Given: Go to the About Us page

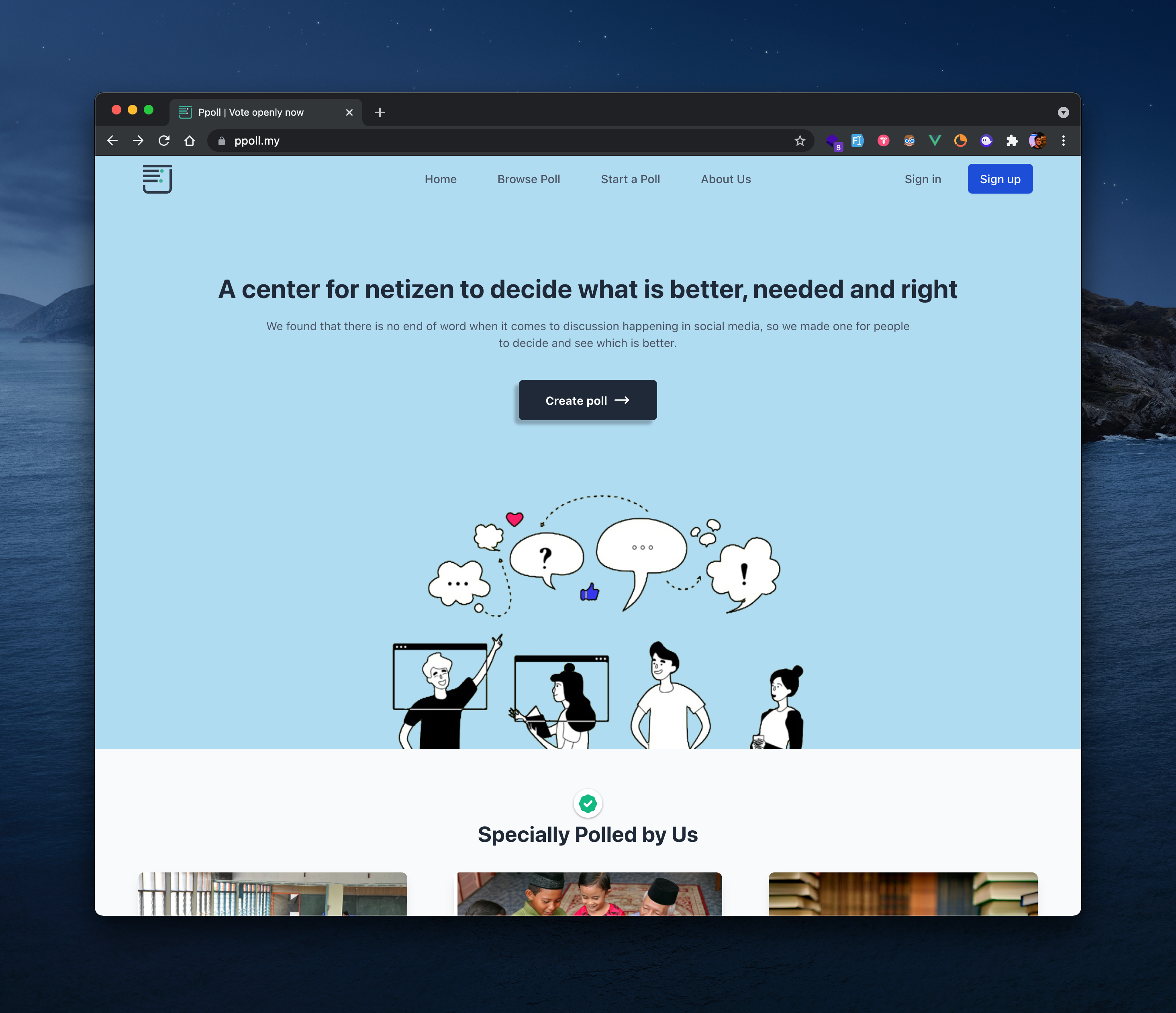Looking at the screenshot, I should click(725, 179).
